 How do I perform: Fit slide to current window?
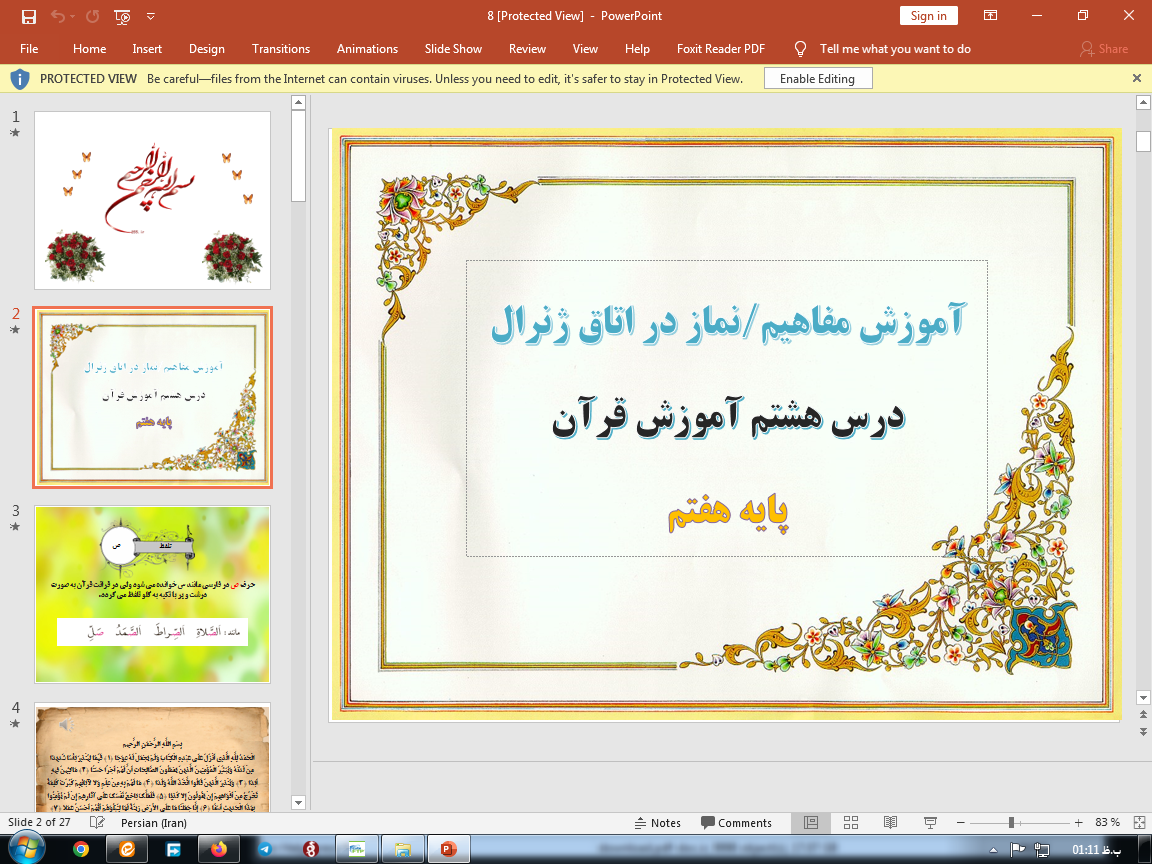click(x=1139, y=822)
